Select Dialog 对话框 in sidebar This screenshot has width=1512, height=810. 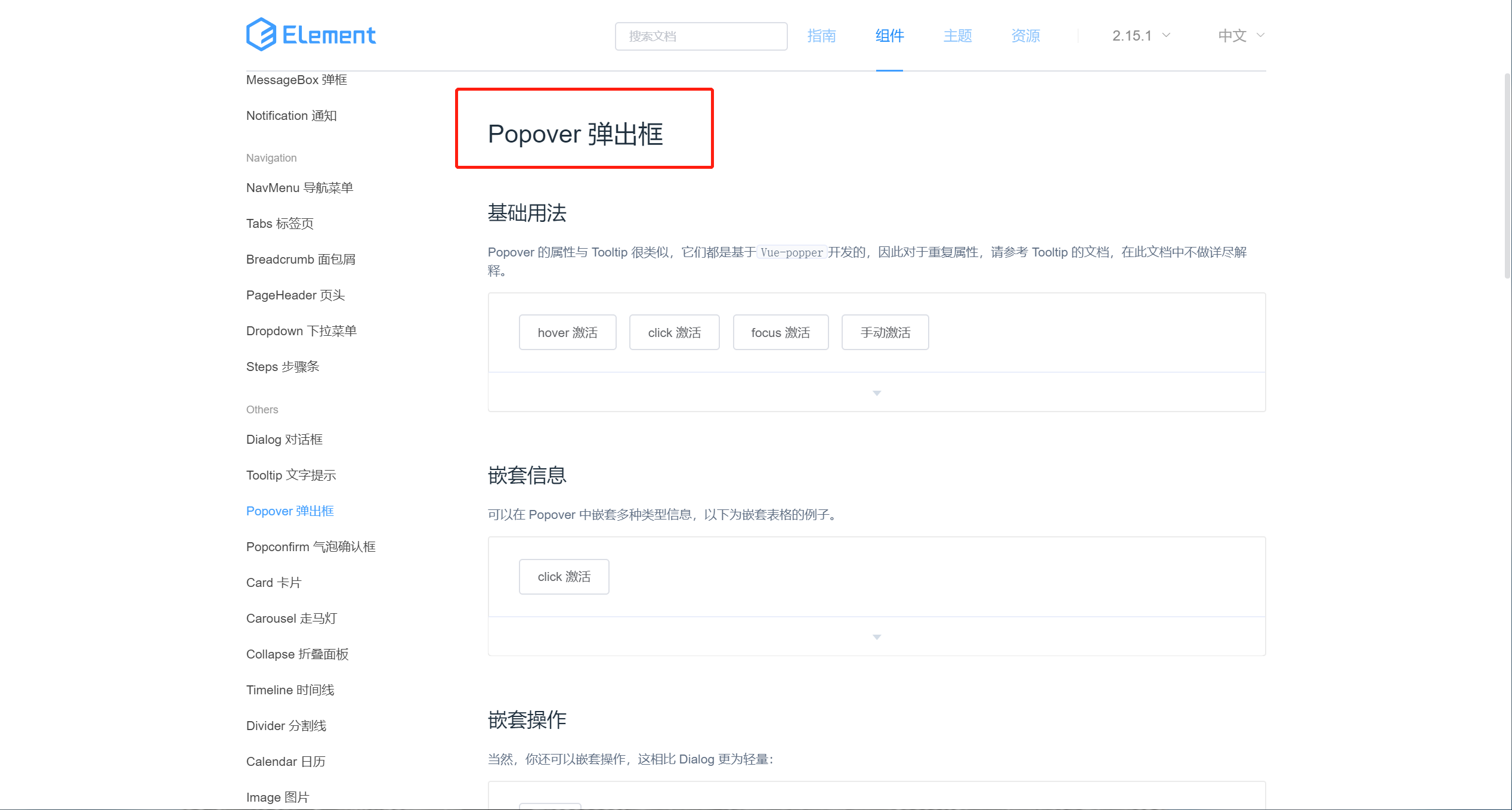tap(285, 440)
